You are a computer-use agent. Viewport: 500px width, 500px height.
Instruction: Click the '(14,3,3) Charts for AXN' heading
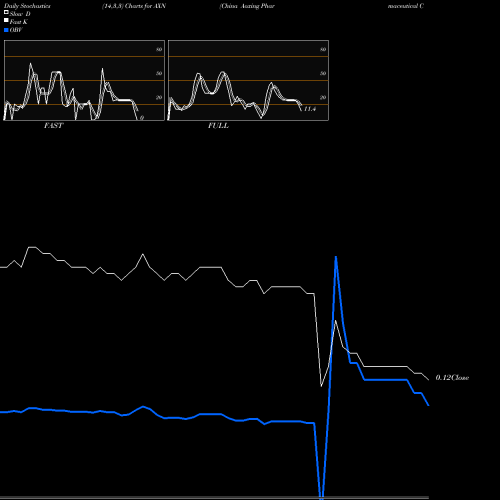134,6
